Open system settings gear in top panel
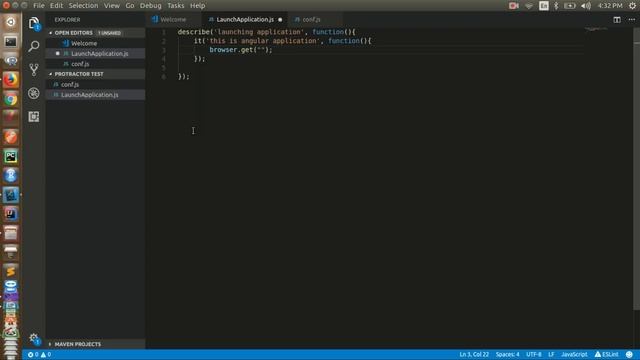This screenshot has width=640, height=360. pos(632,6)
